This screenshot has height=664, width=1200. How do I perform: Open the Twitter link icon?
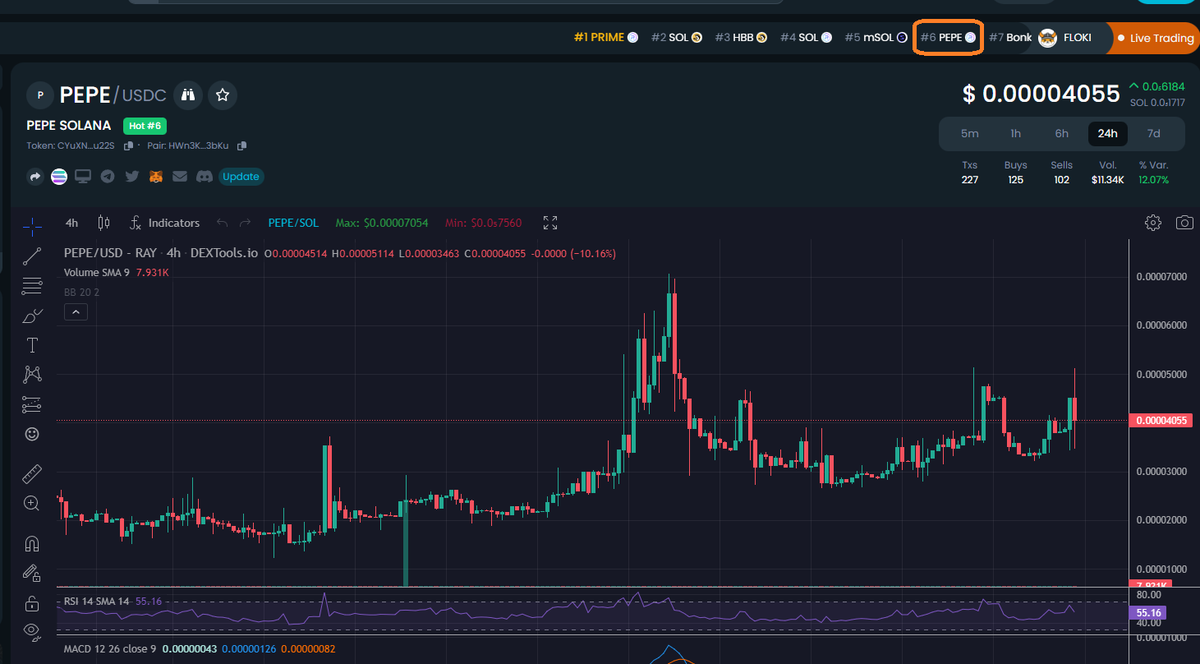pyautogui.click(x=131, y=177)
